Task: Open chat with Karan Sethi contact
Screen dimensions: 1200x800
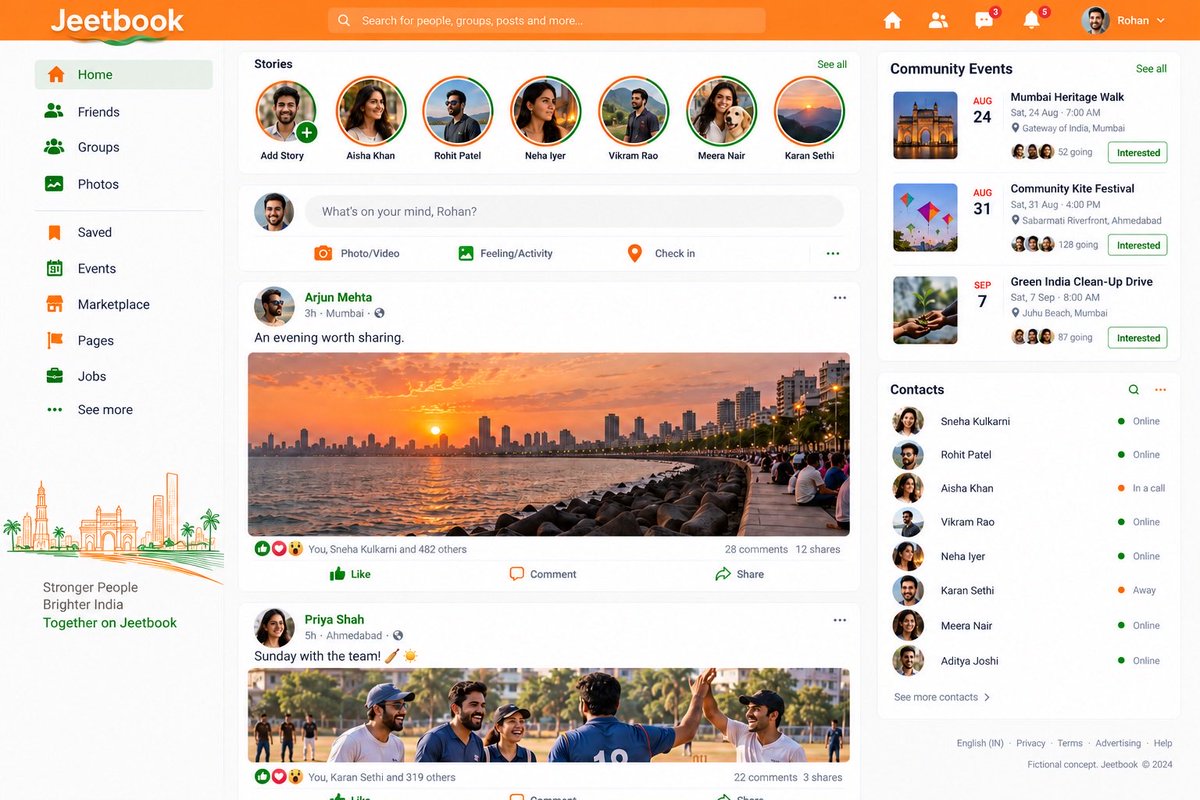Action: click(1029, 590)
